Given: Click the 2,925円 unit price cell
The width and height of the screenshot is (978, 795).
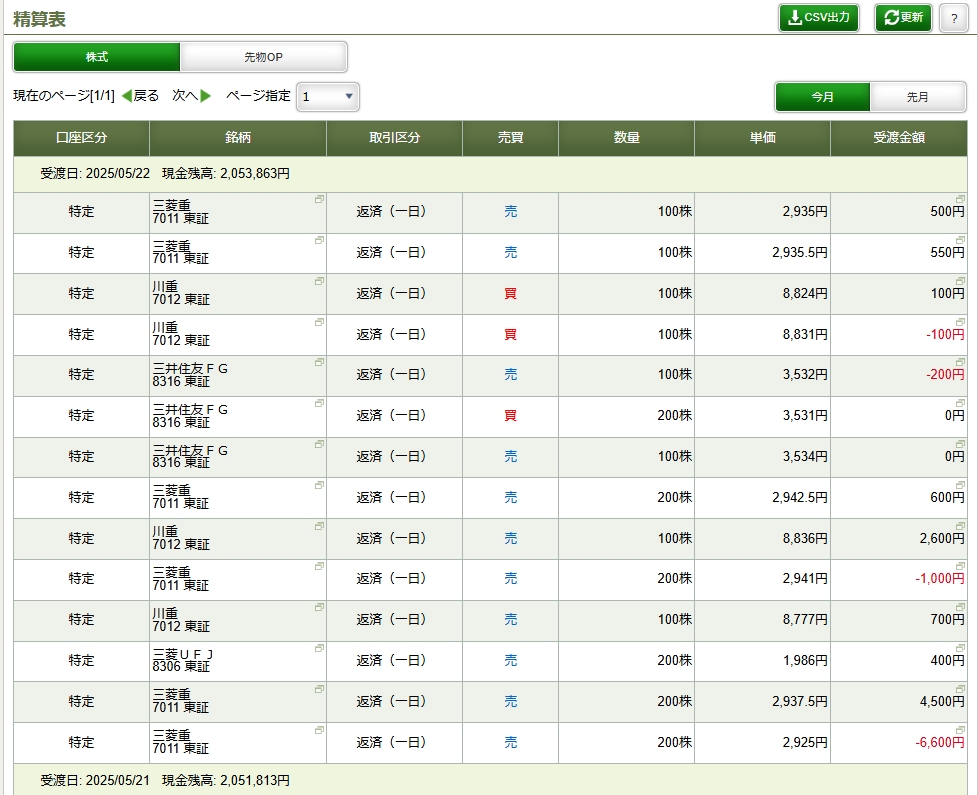Looking at the screenshot, I should click(x=762, y=743).
